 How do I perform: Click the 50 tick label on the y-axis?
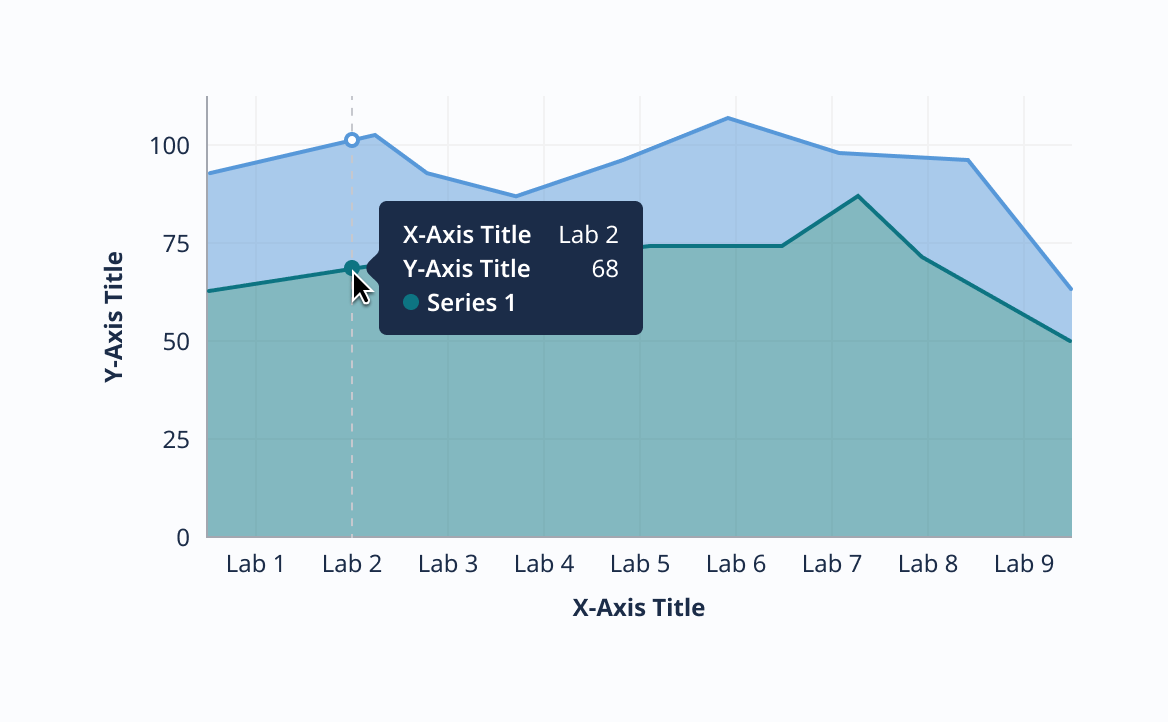click(176, 342)
